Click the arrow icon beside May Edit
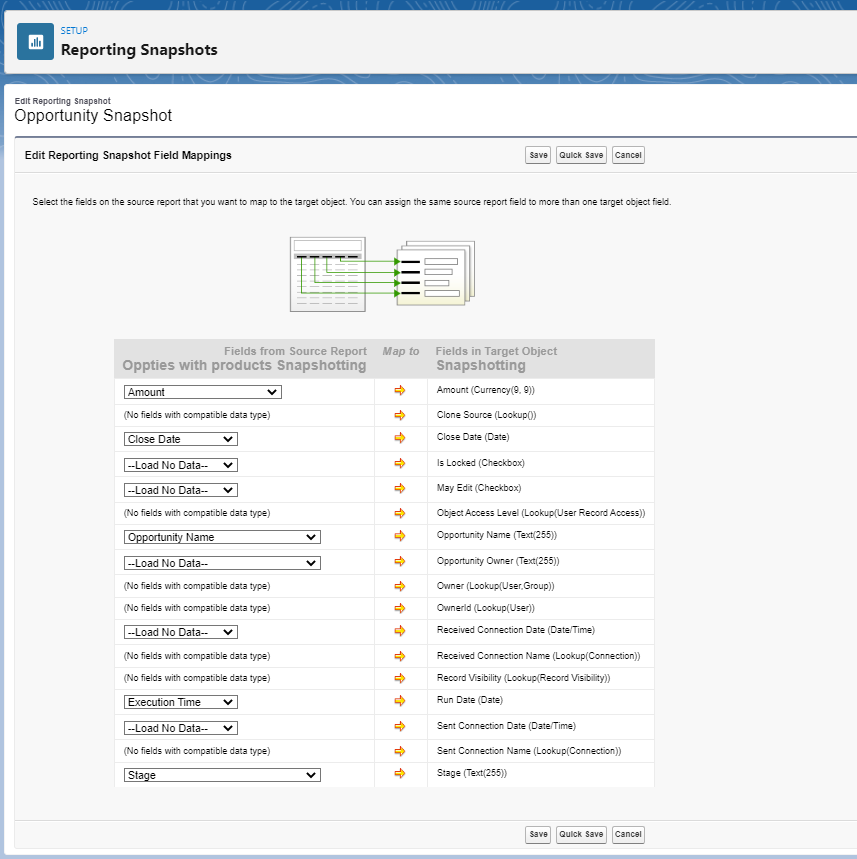This screenshot has width=857, height=859. [400, 488]
